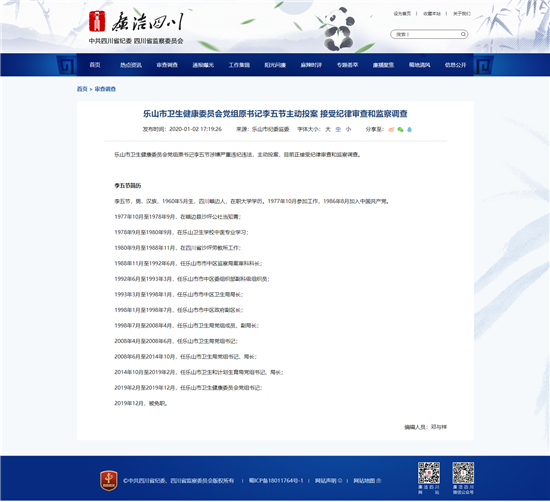Share article via WeChat icon
The width and height of the screenshot is (550, 502).
click(400, 129)
